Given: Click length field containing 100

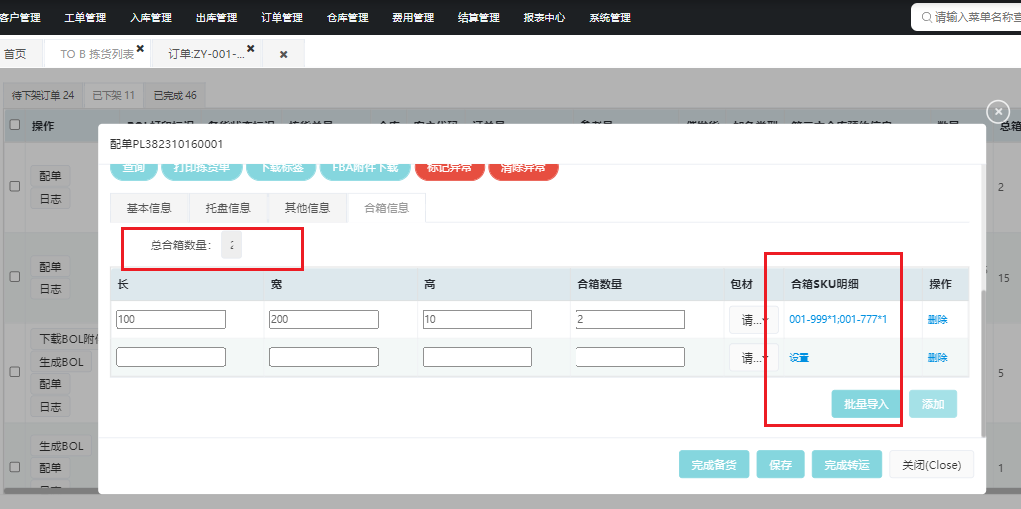Looking at the screenshot, I should point(171,320).
